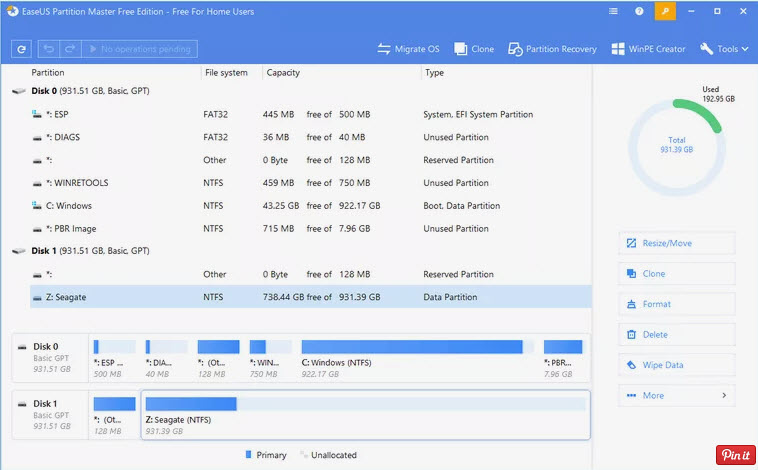This screenshot has width=758, height=470.
Task: Click the Boot, Data Partition type text
Action: 462,206
